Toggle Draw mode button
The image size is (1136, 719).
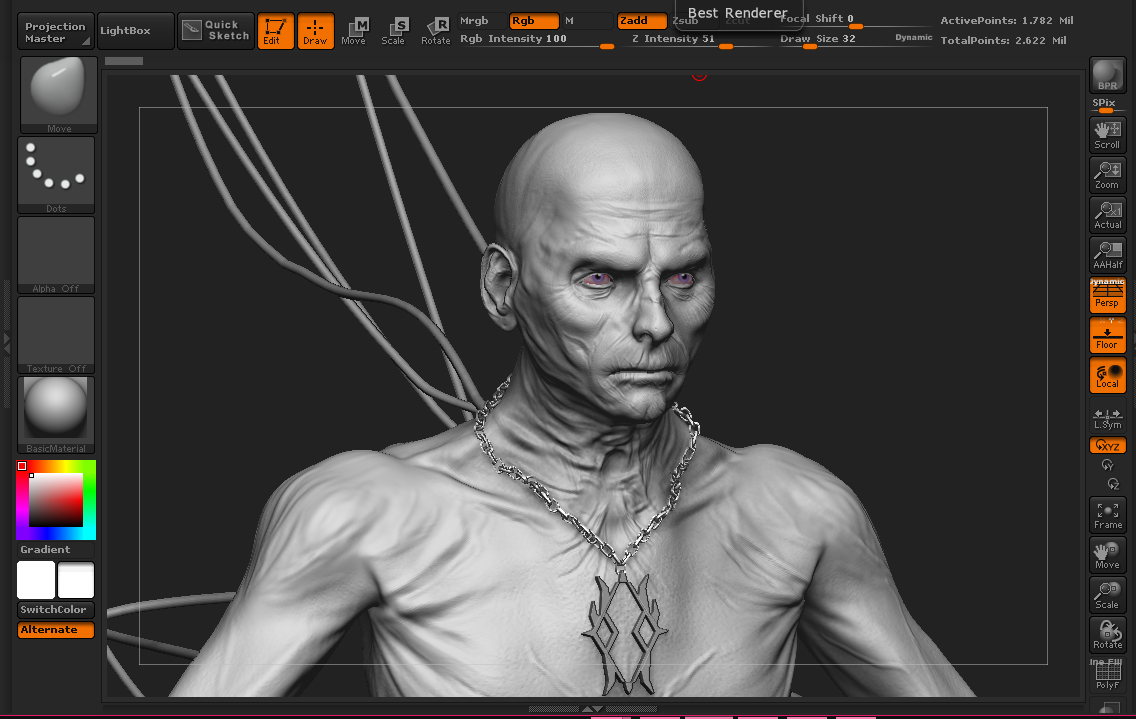(x=315, y=31)
